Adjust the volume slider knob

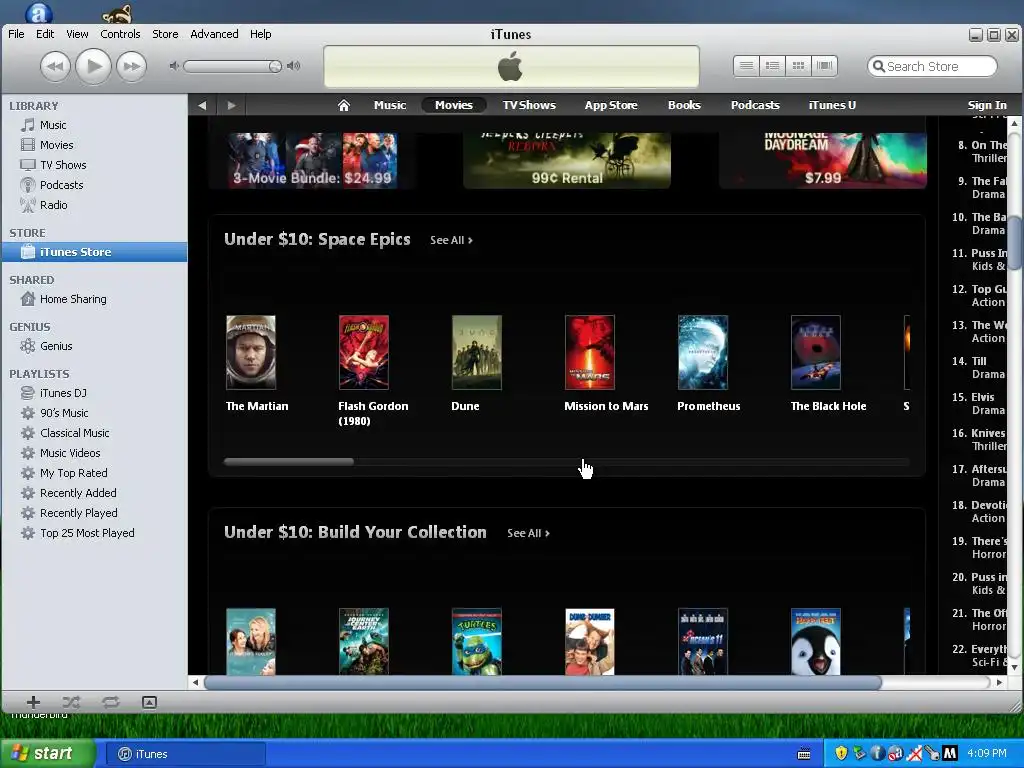[x=275, y=66]
